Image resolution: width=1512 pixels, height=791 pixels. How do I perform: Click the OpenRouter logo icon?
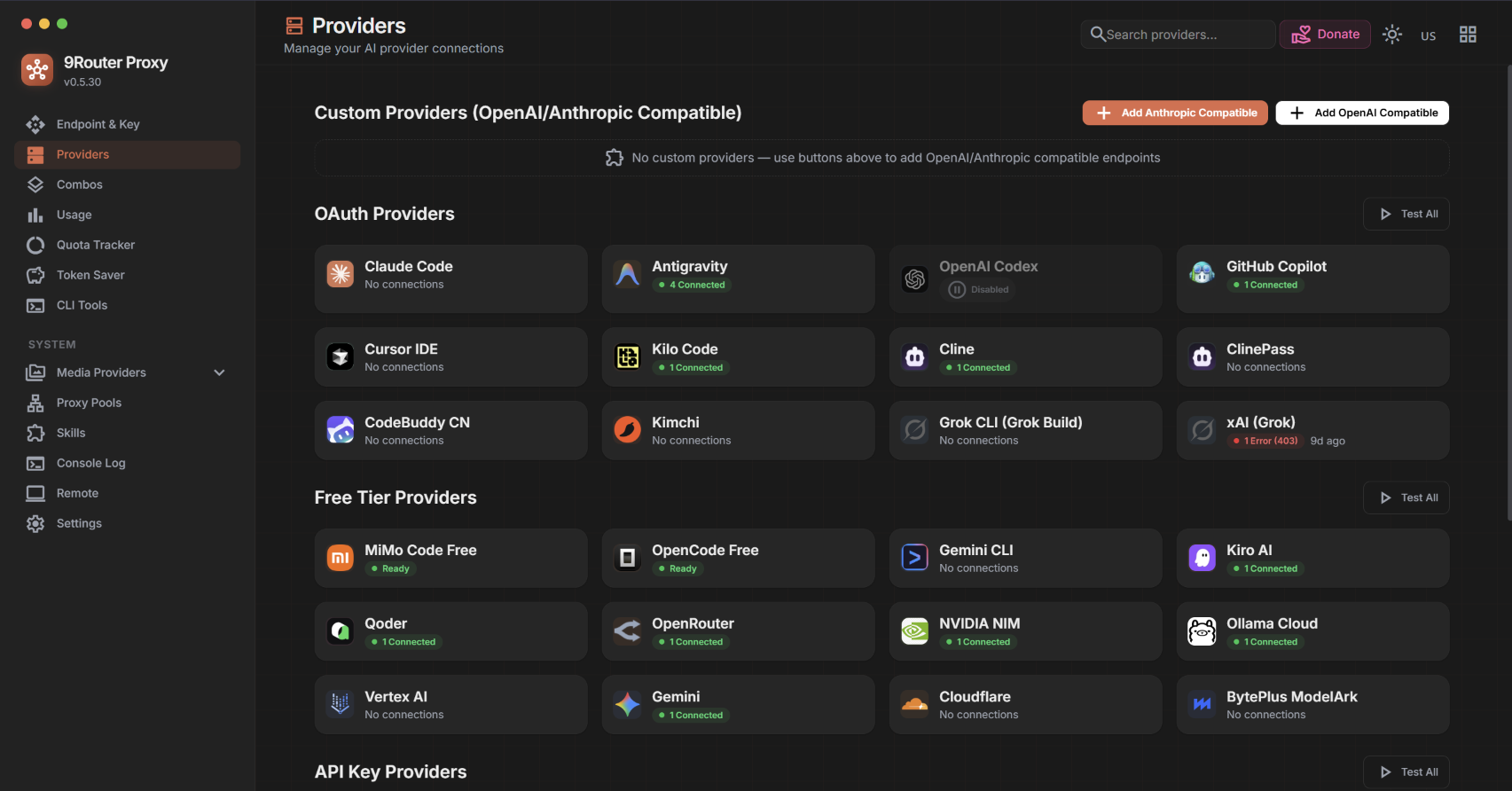coord(628,631)
